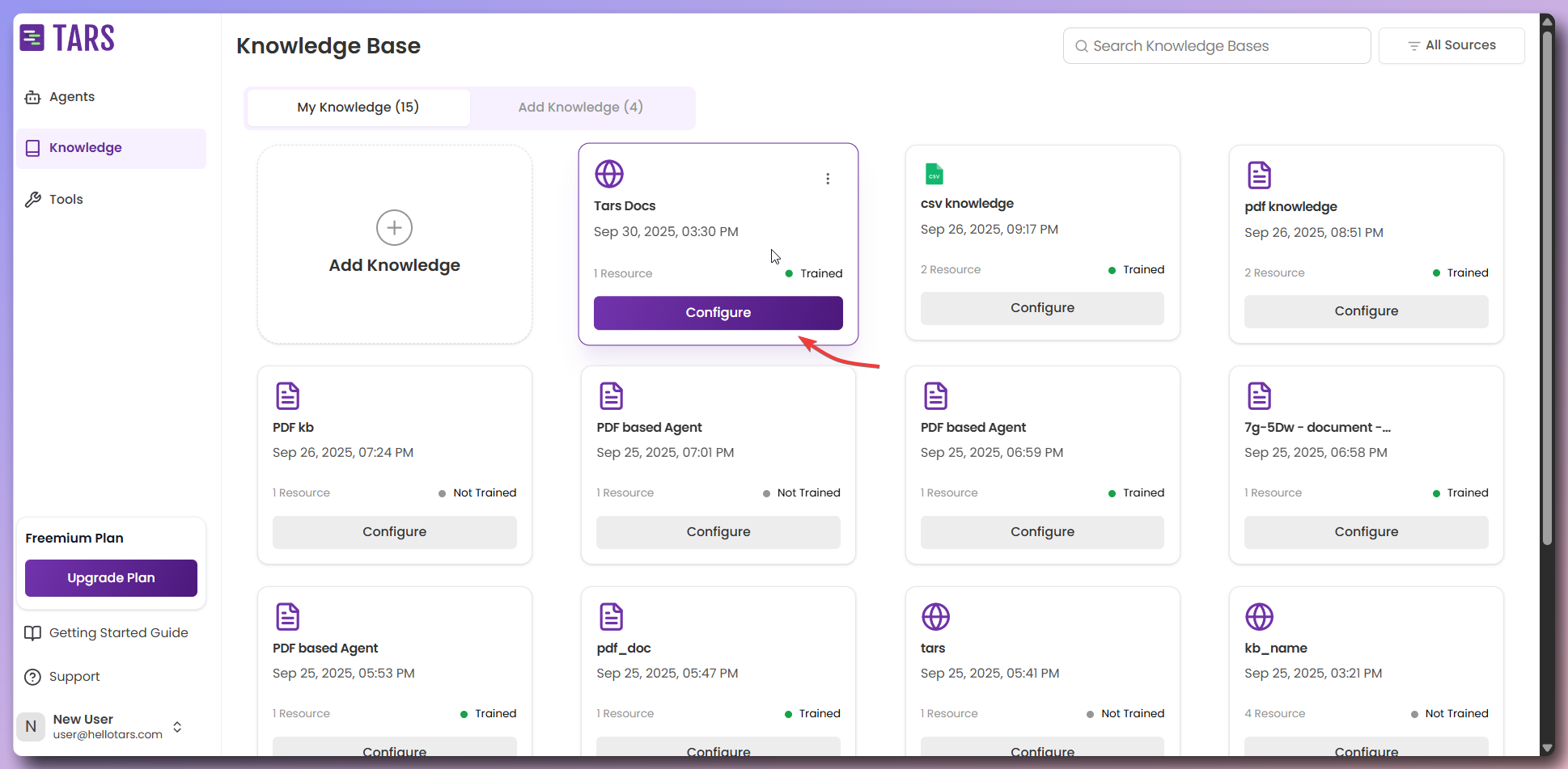Click the 4 Resource label on kb_name
The height and width of the screenshot is (769, 1568).
[x=1274, y=714]
